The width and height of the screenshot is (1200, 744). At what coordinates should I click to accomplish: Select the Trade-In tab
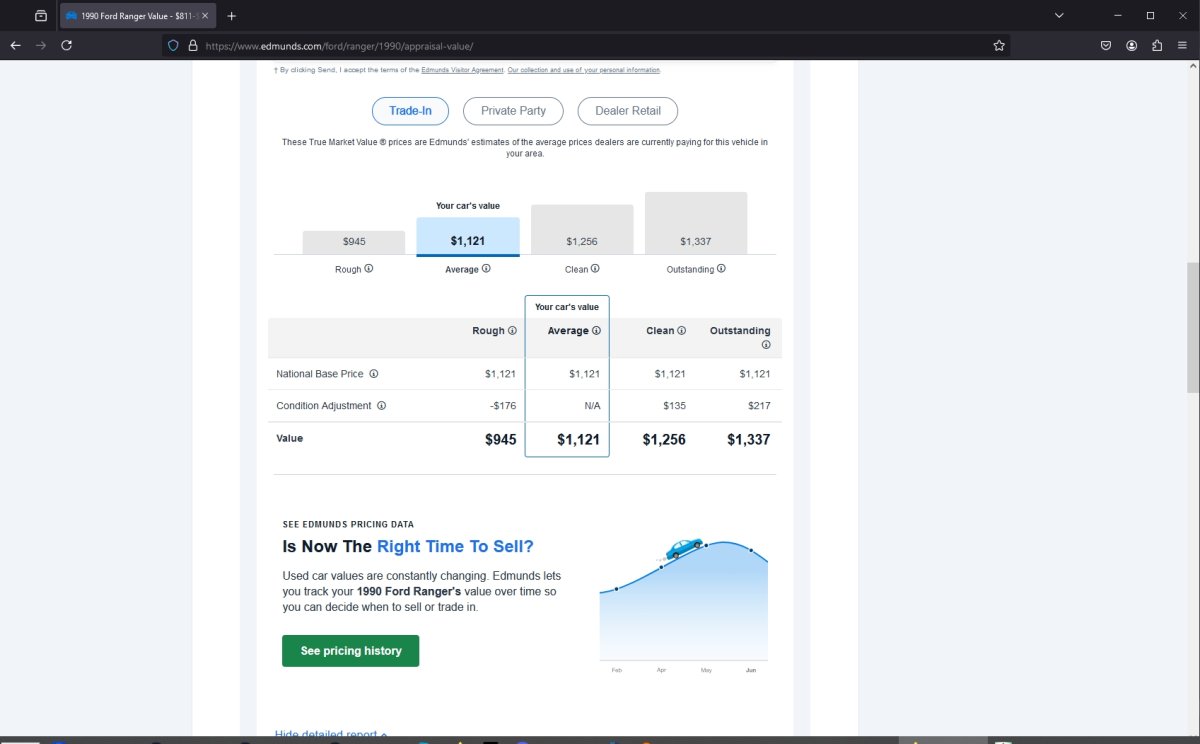click(x=410, y=111)
